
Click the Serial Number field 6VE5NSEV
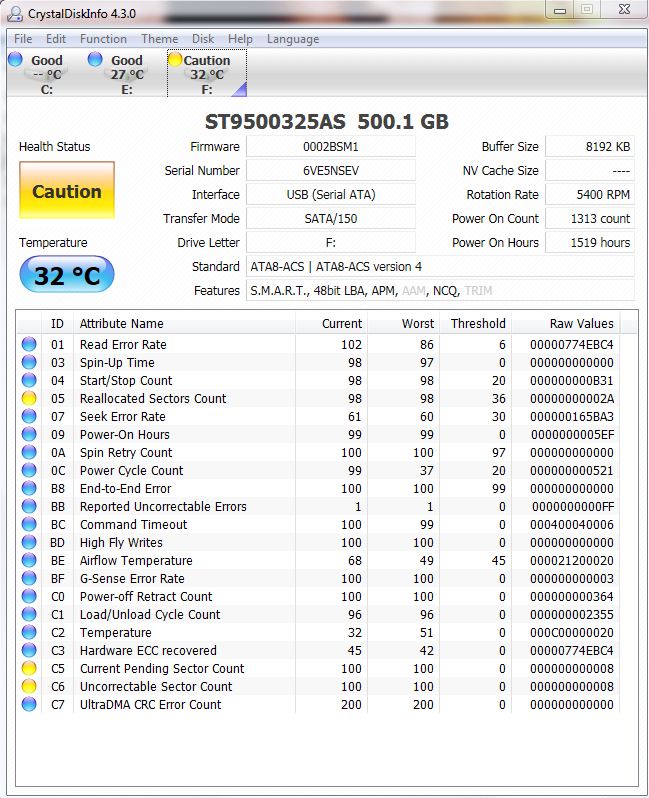[331, 170]
